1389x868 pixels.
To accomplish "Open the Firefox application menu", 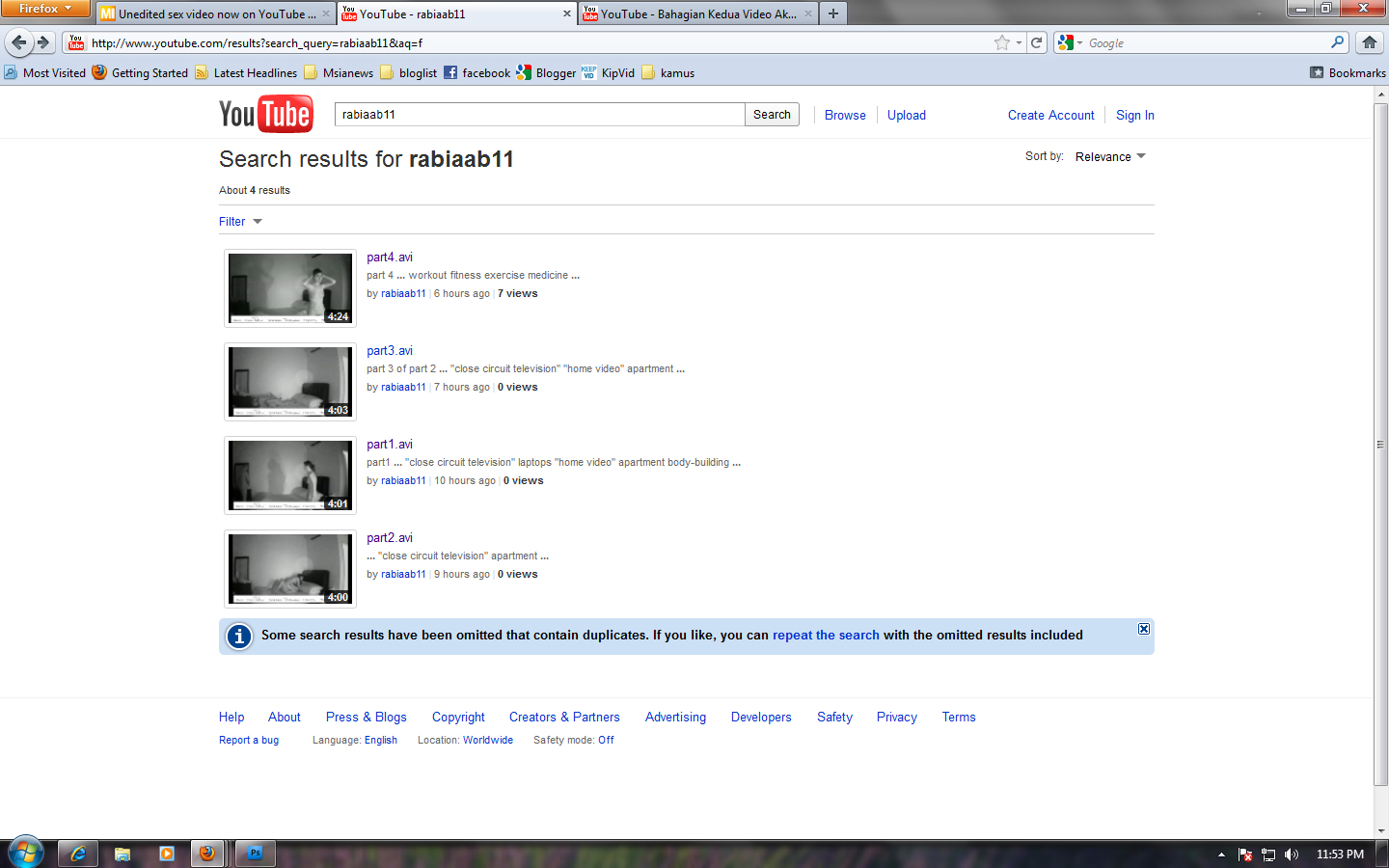I will pyautogui.click(x=44, y=9).
